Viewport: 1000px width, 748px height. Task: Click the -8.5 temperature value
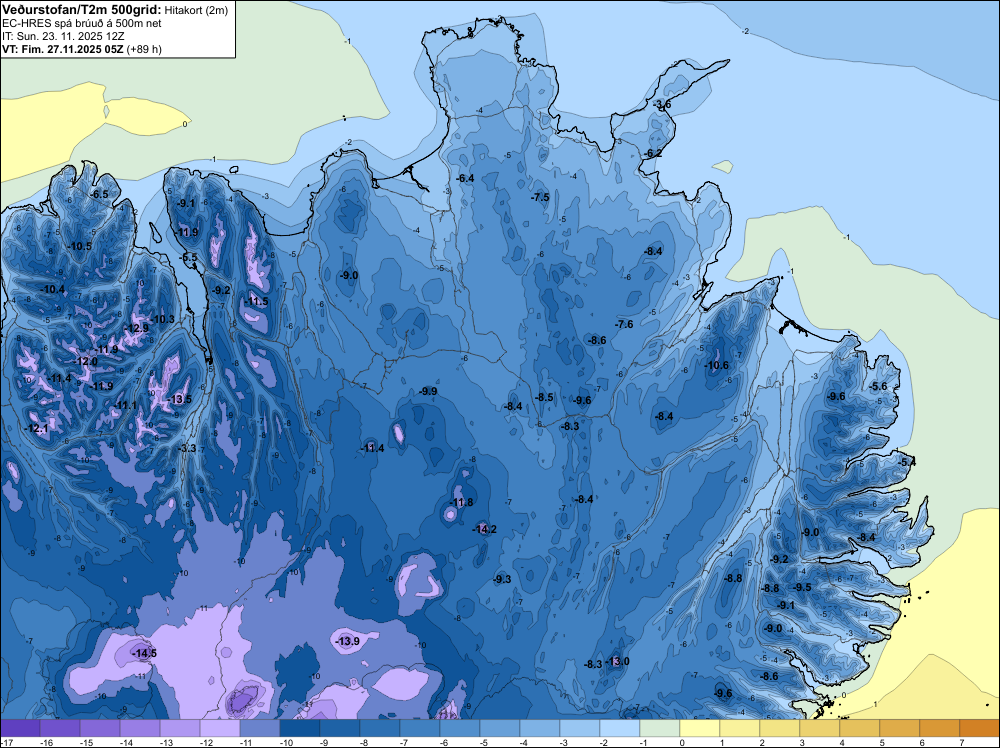(x=544, y=397)
